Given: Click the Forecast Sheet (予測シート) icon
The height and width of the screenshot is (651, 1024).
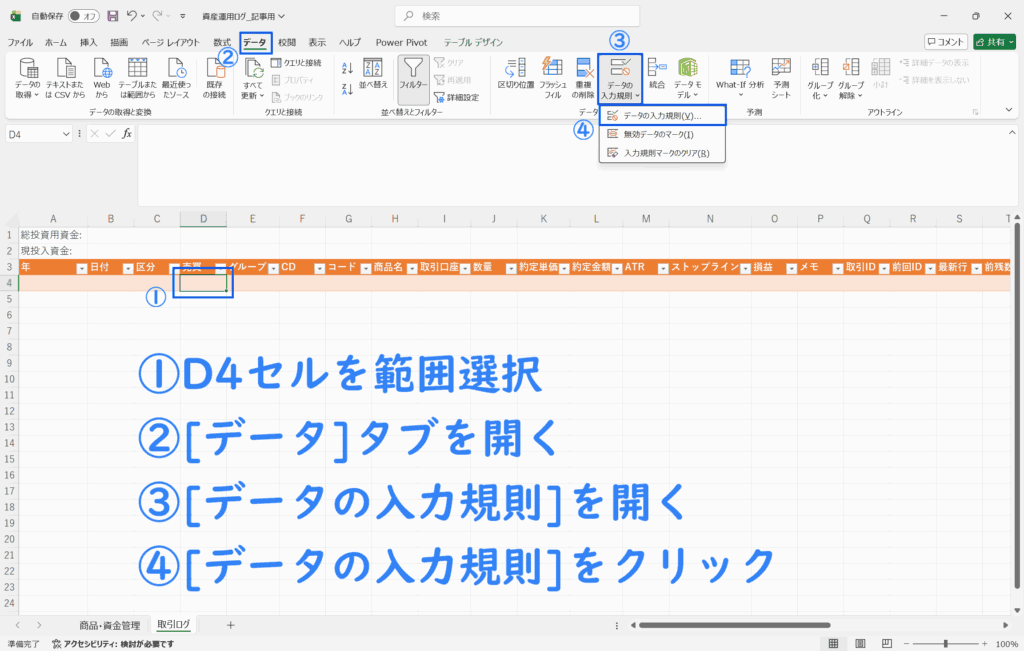Looking at the screenshot, I should coord(781,68).
